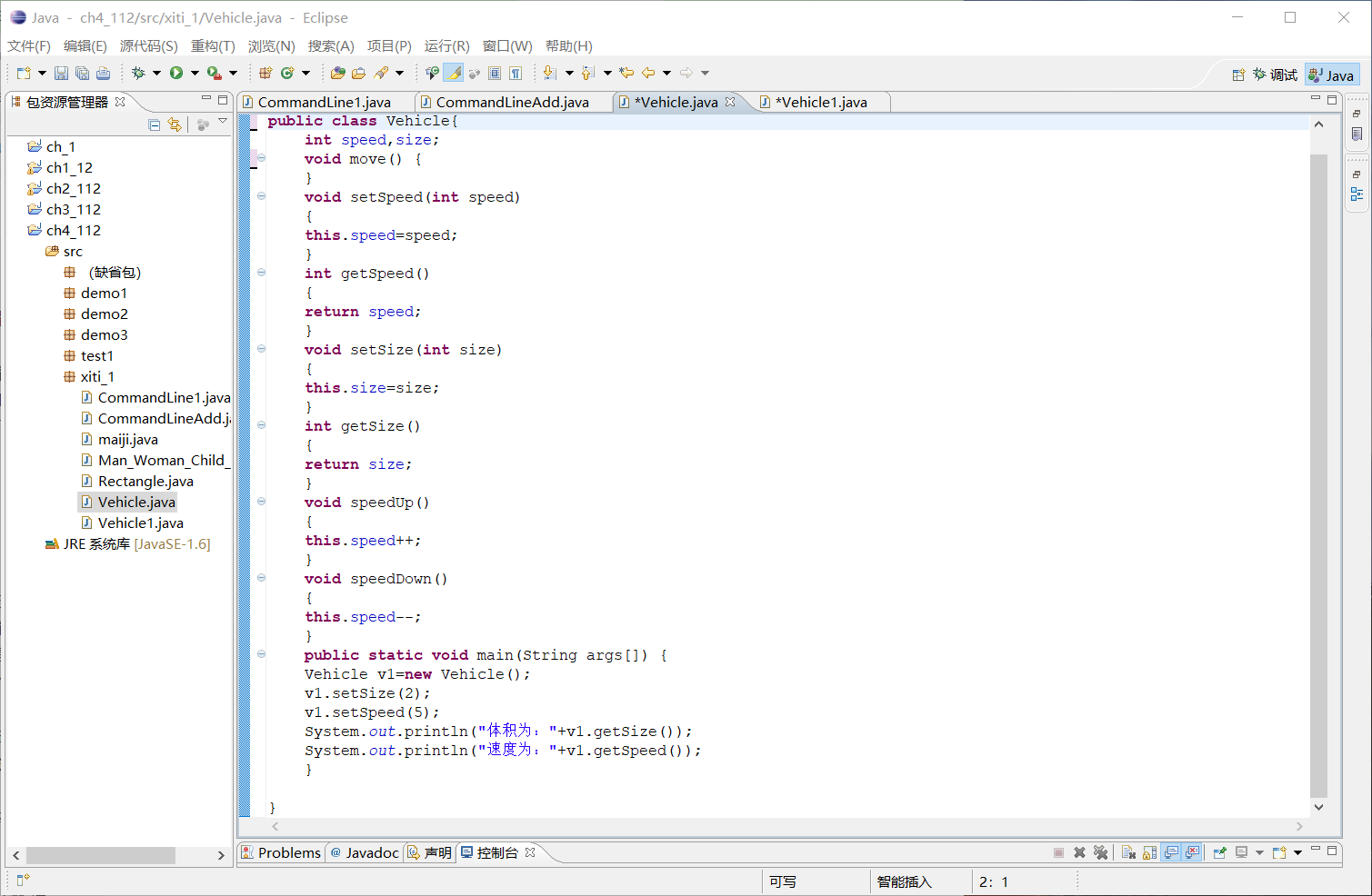Open the Open Console dropdown arrow
Viewport: 1372px width, 896px height.
point(1297,852)
